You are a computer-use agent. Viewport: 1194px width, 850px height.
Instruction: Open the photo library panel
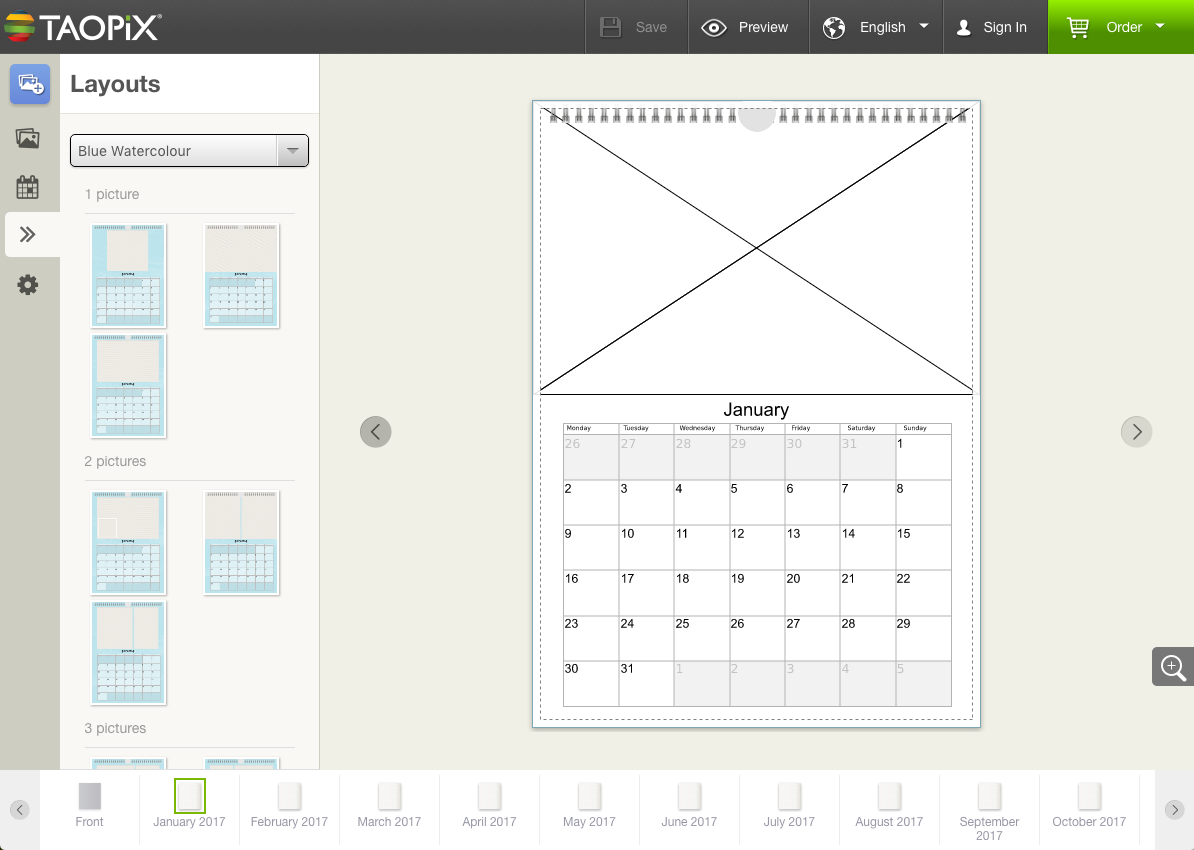coord(30,137)
